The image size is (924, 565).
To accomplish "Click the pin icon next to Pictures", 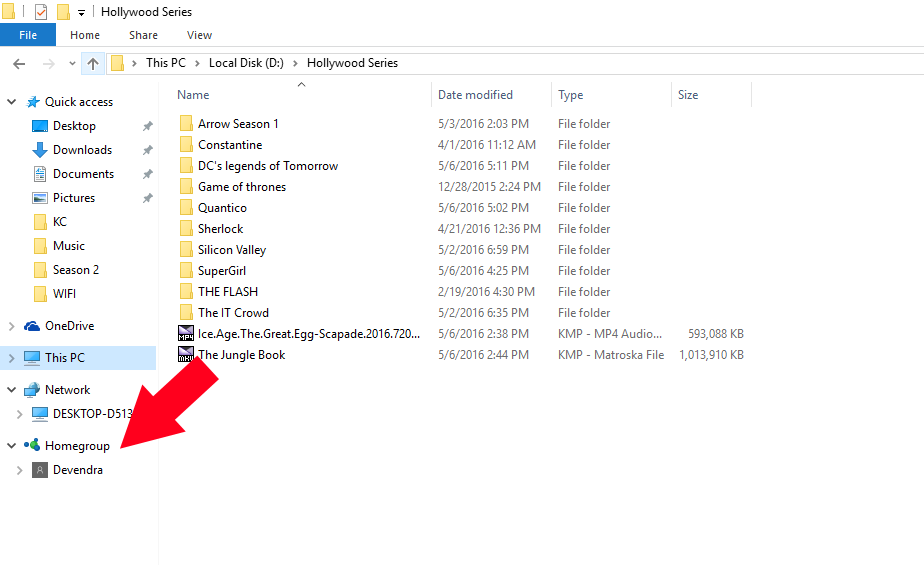I will [147, 198].
